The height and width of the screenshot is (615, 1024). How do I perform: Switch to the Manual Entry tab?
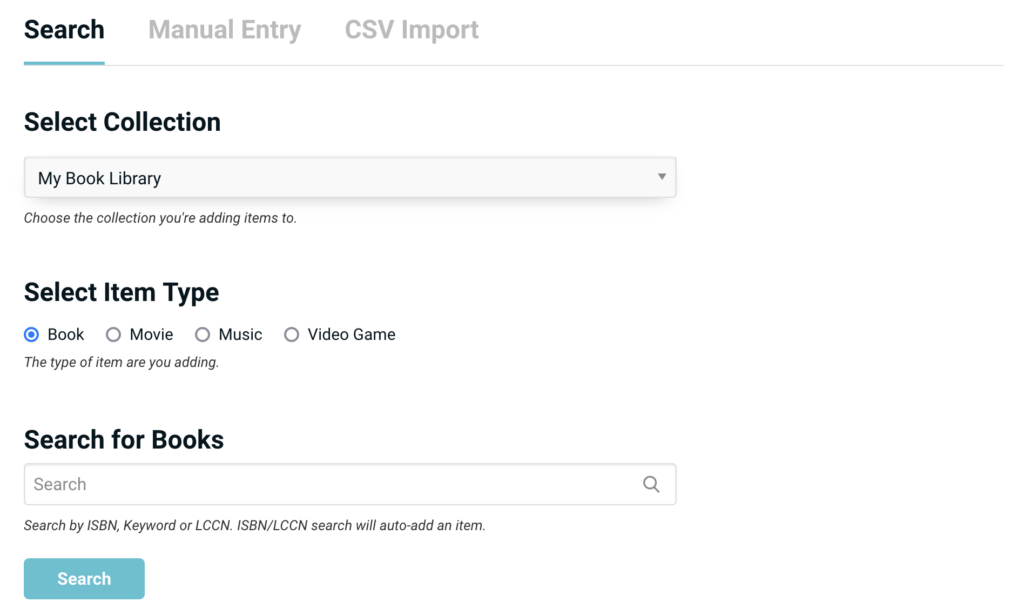224,30
